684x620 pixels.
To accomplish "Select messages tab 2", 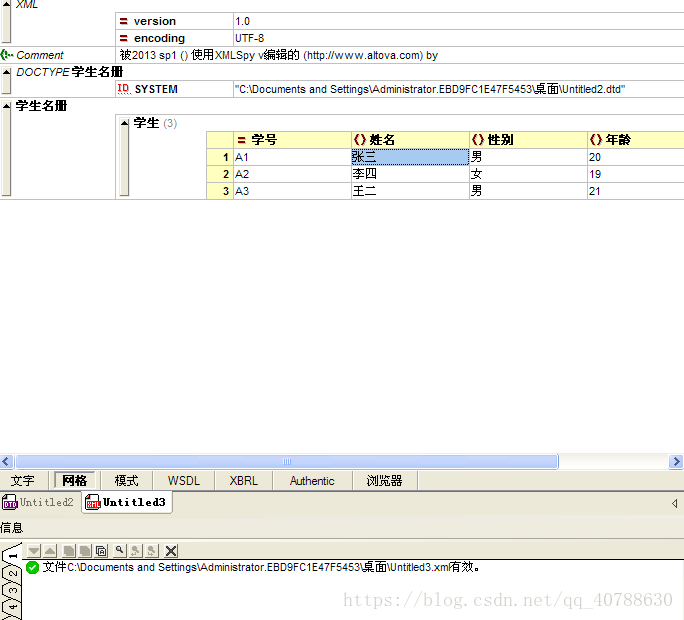I will click(12, 573).
